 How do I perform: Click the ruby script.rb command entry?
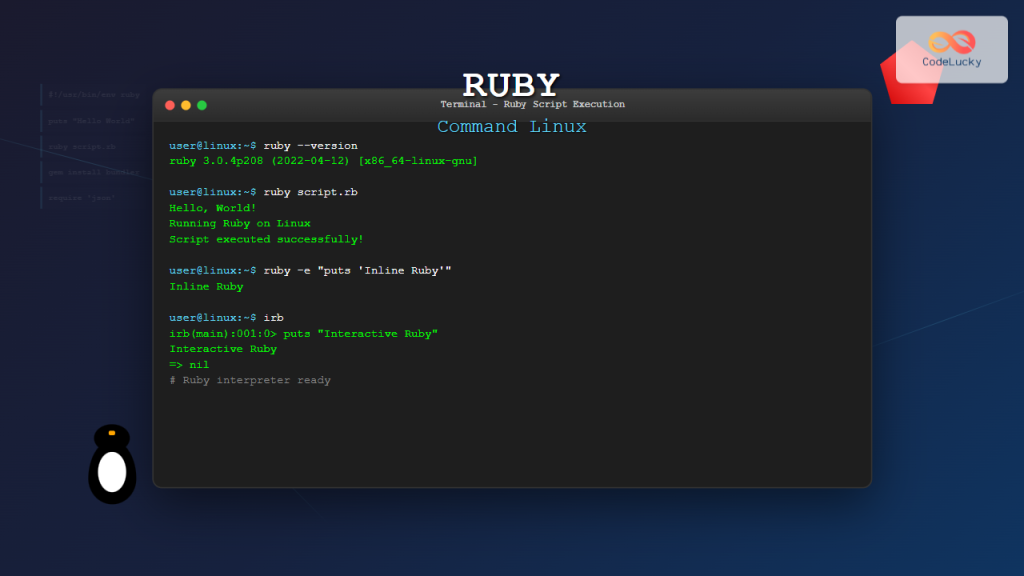(x=263, y=192)
